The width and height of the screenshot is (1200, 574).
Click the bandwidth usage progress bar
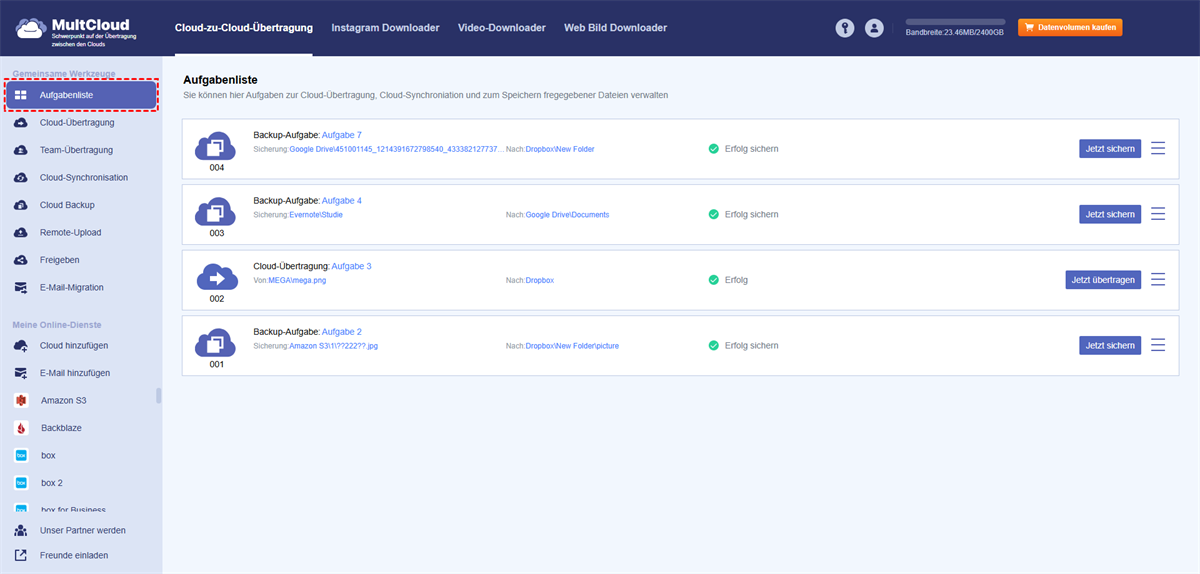point(955,21)
